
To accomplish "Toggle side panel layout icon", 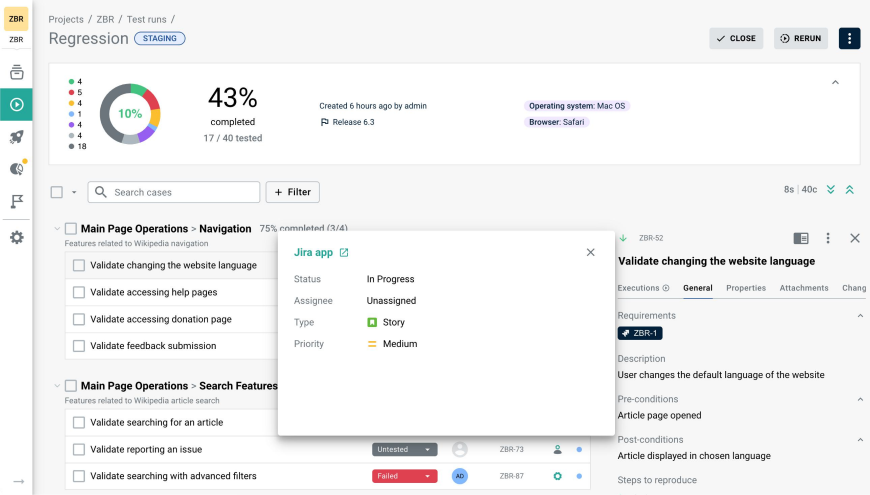I will pos(801,238).
